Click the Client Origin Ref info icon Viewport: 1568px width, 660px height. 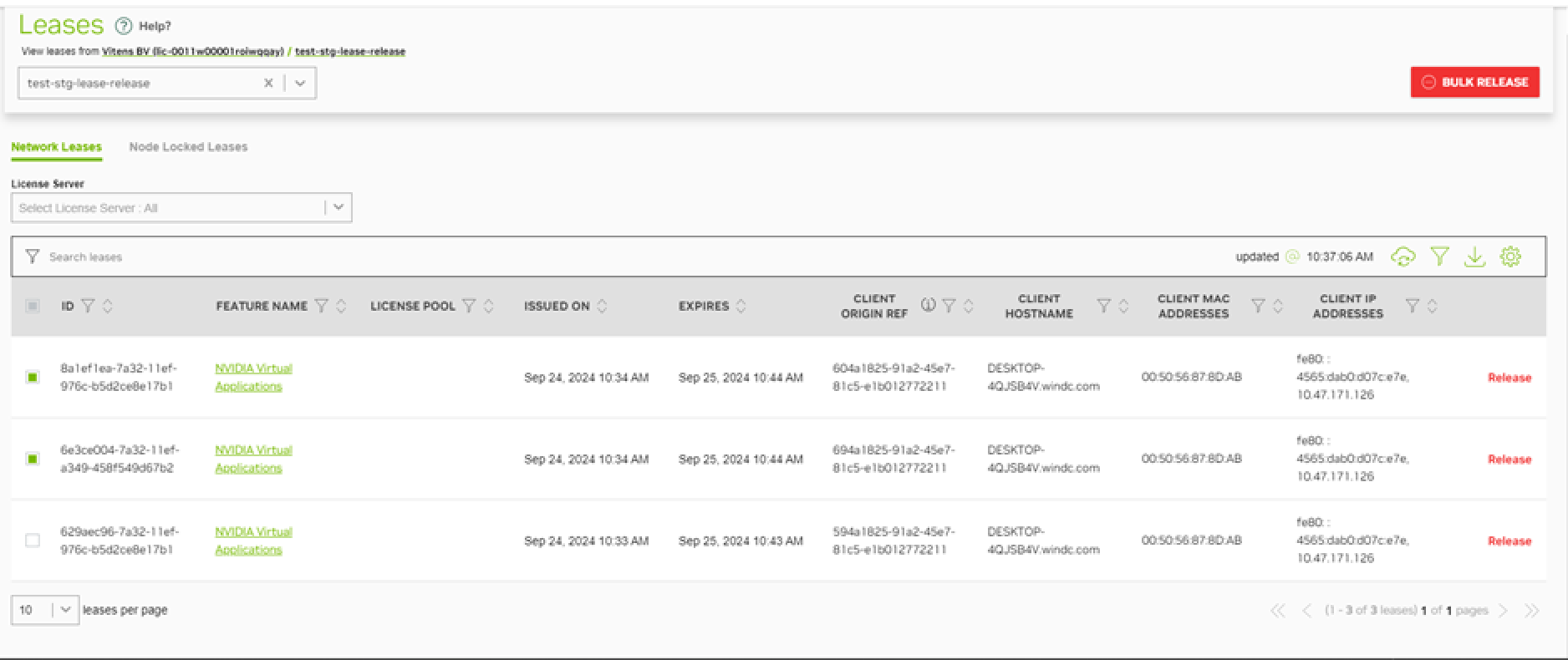(x=928, y=305)
